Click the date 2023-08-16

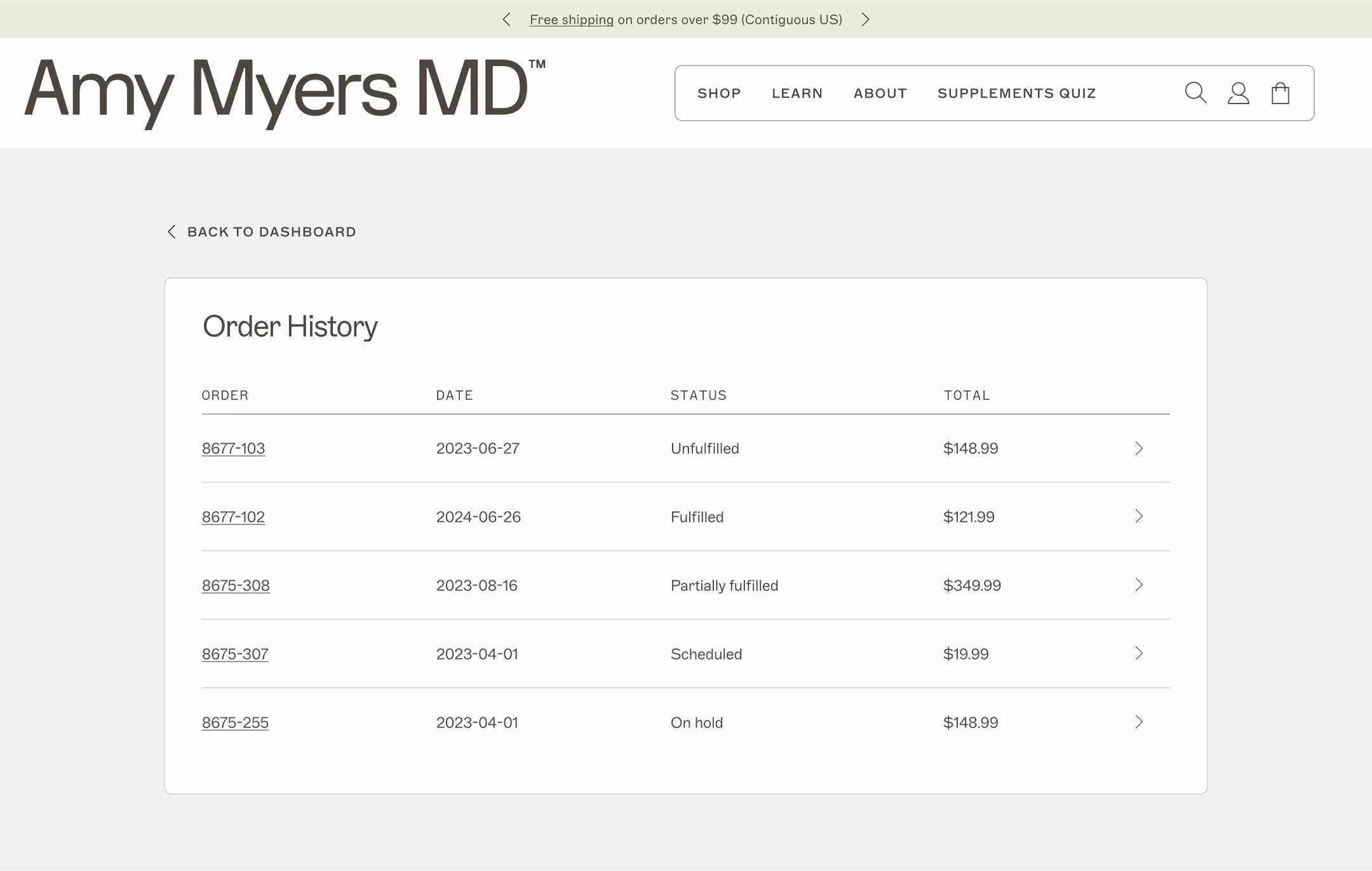476,586
